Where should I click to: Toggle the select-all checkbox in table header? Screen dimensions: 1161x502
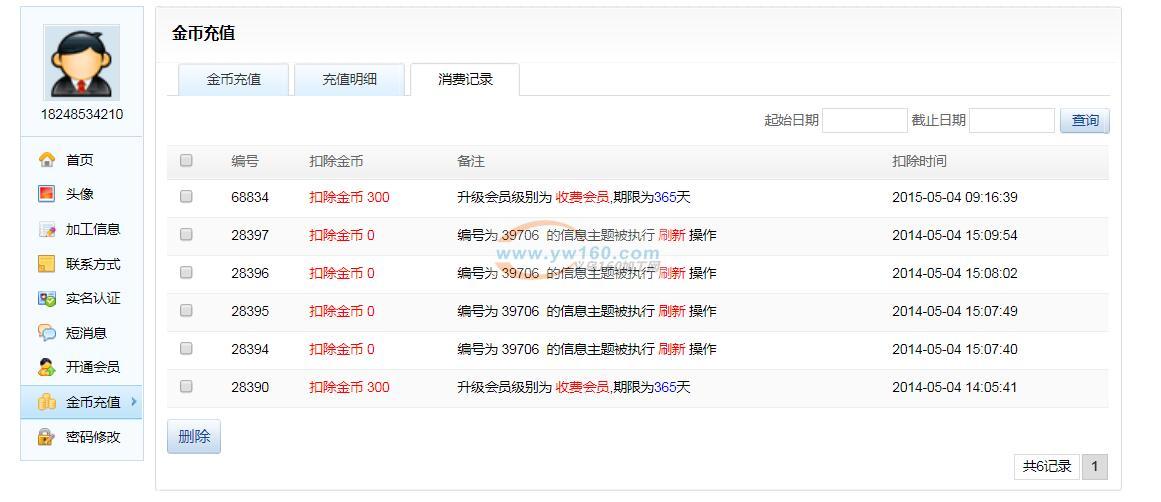[186, 160]
